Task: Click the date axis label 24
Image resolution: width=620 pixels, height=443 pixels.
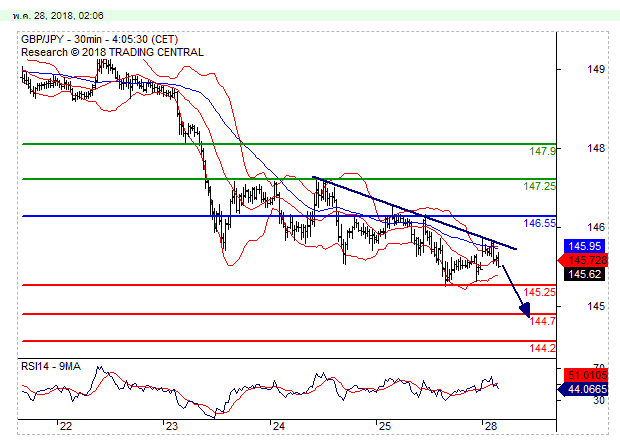Action: tap(279, 426)
